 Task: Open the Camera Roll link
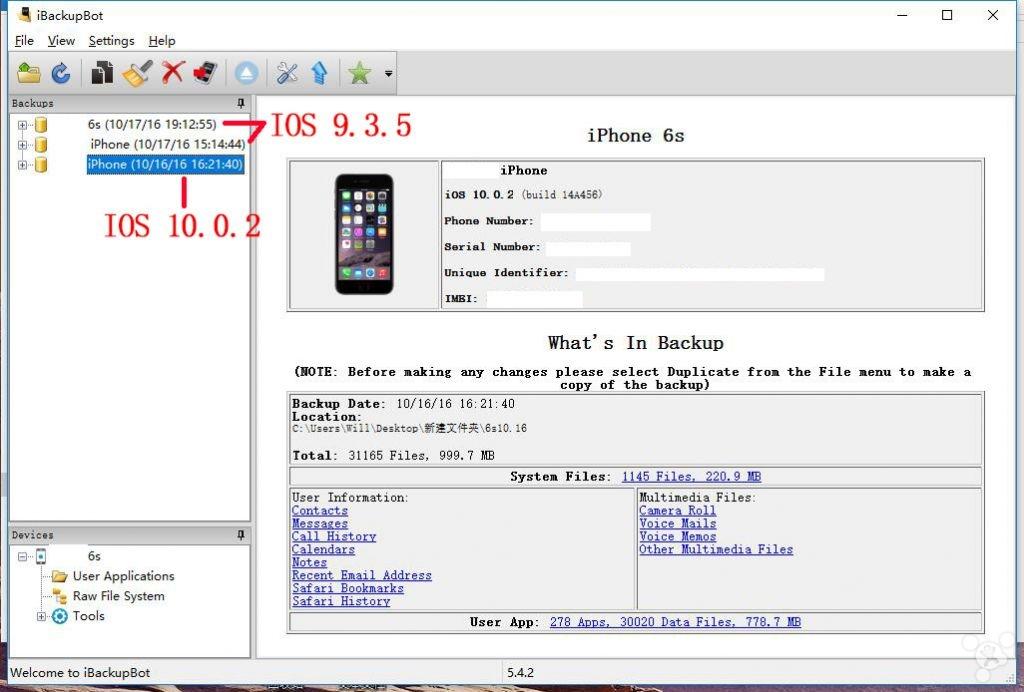pos(677,511)
